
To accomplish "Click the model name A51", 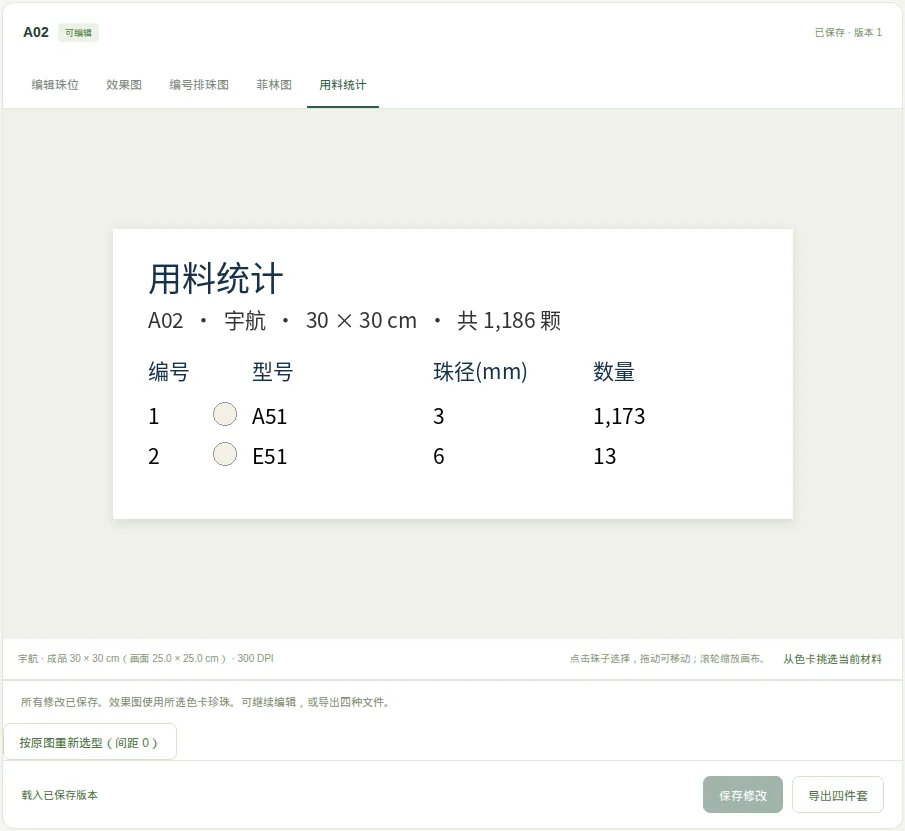I will coord(270,416).
